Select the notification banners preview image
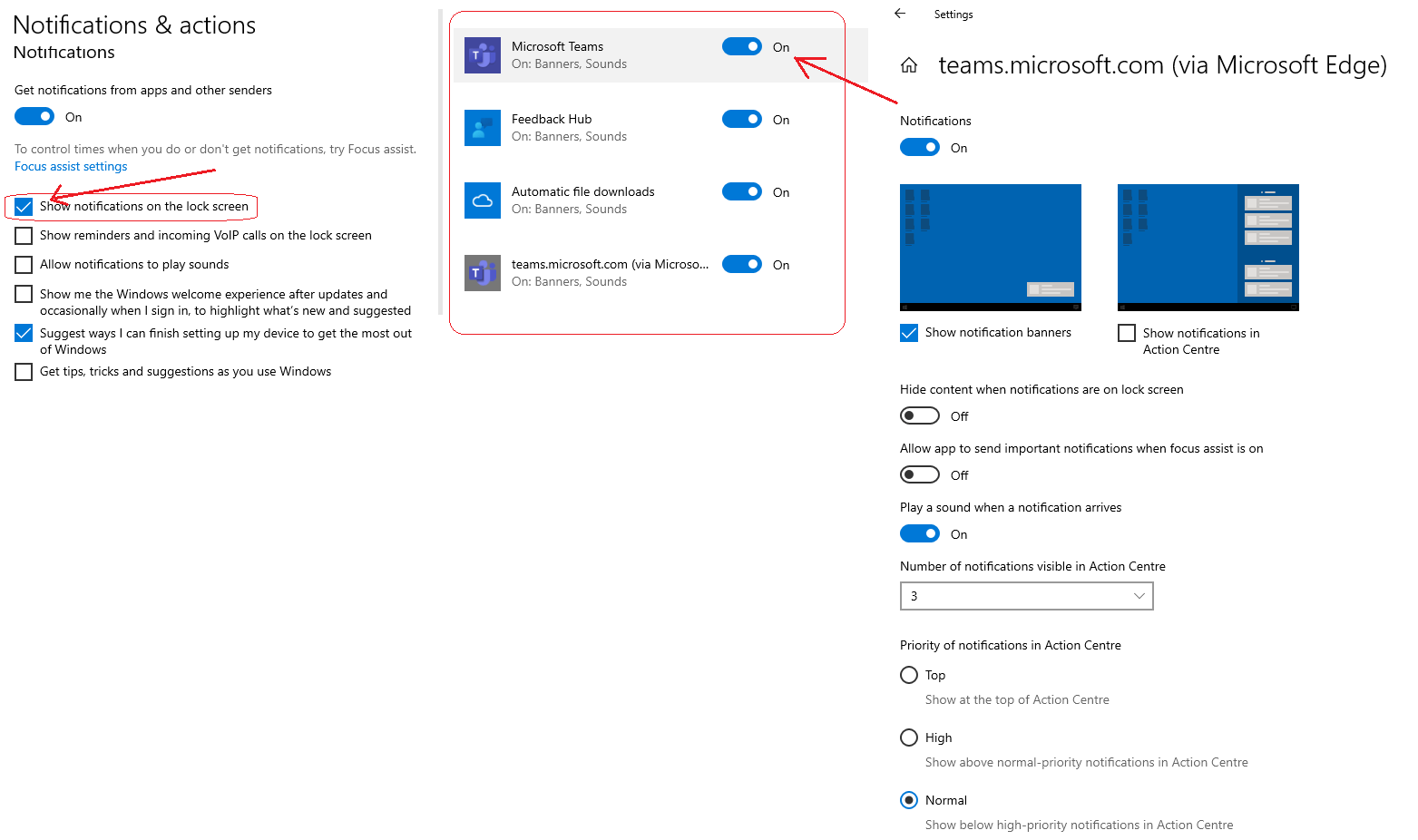The height and width of the screenshot is (840, 1418). (990, 247)
